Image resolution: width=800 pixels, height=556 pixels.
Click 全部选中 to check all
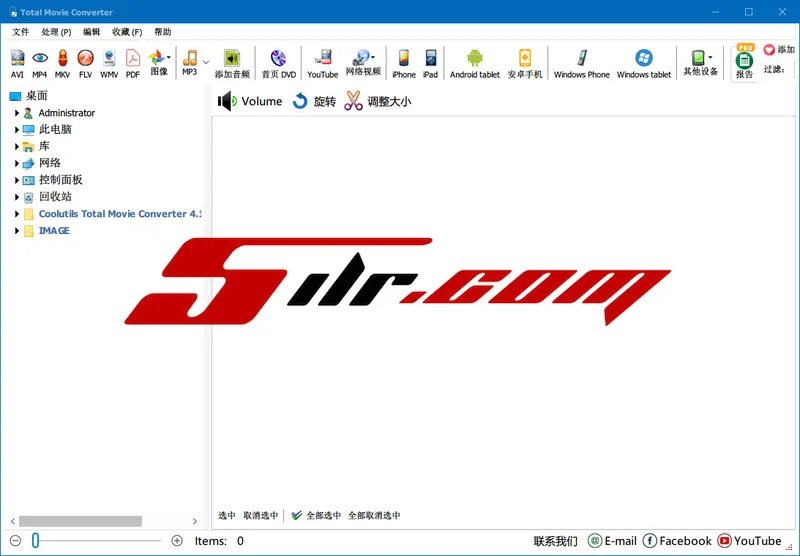(x=316, y=515)
